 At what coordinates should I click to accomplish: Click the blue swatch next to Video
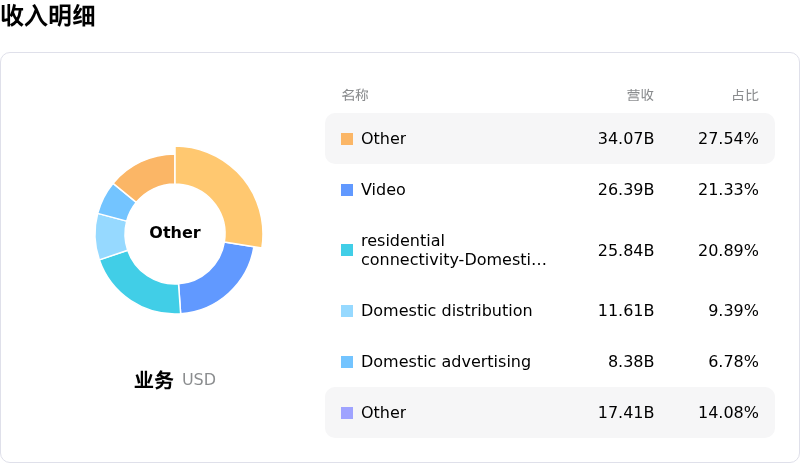click(347, 190)
